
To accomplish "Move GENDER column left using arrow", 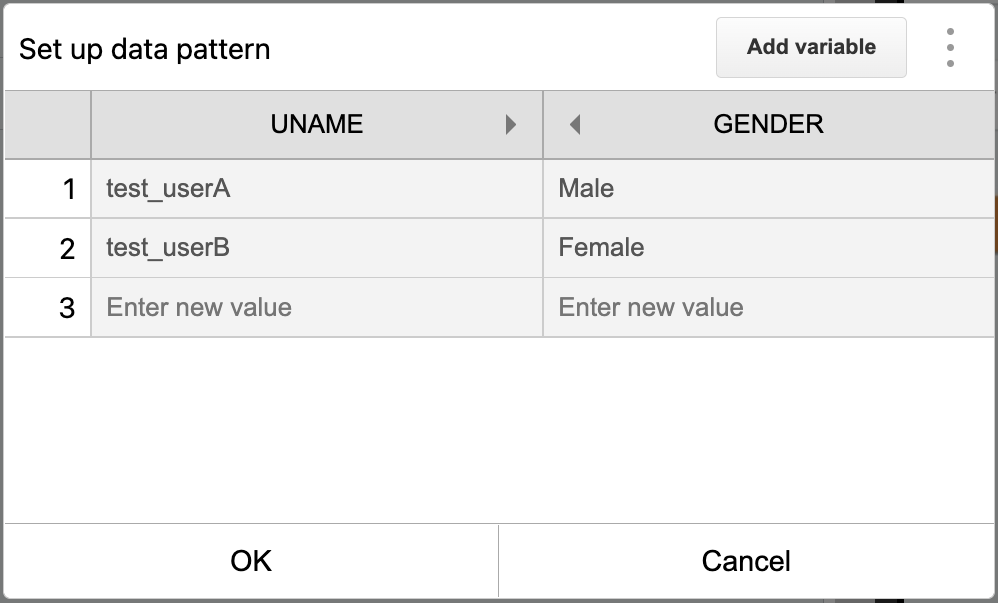I will tap(575, 125).
